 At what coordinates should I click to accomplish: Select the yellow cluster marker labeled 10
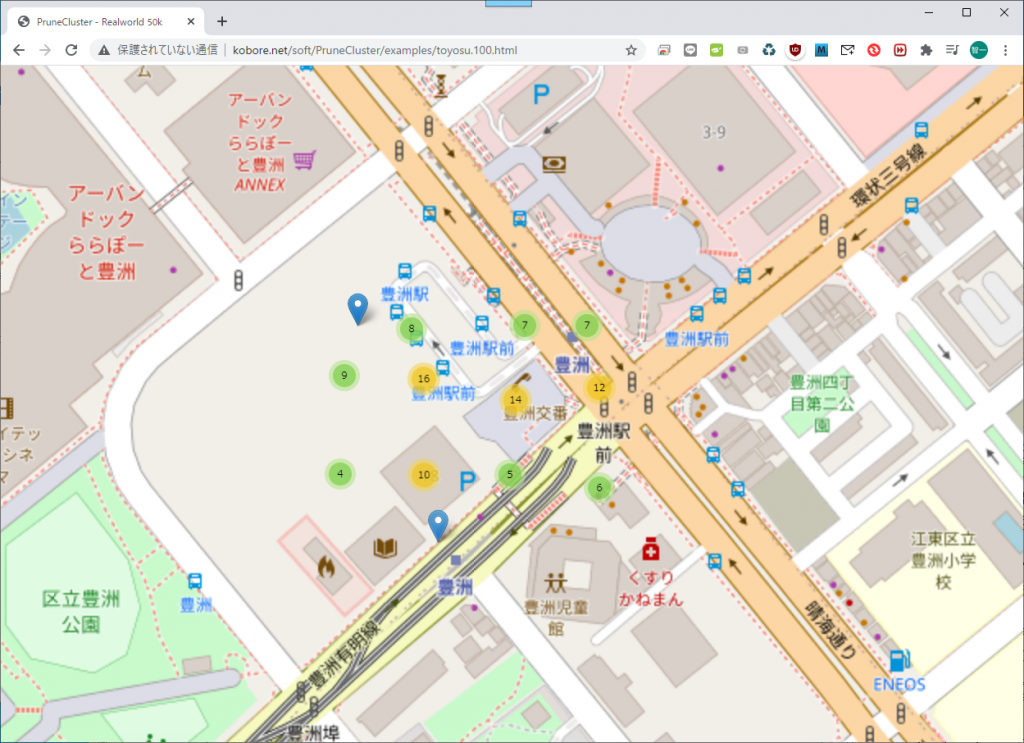coord(424,475)
